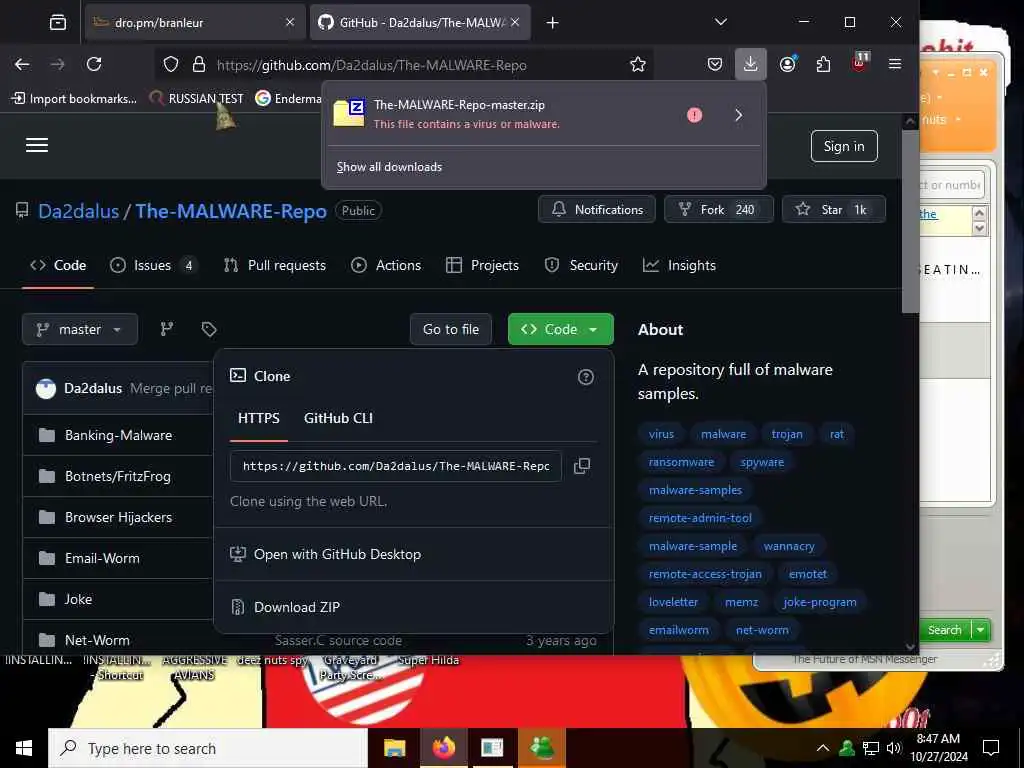Open the Banking-Malware folder

tap(118, 435)
